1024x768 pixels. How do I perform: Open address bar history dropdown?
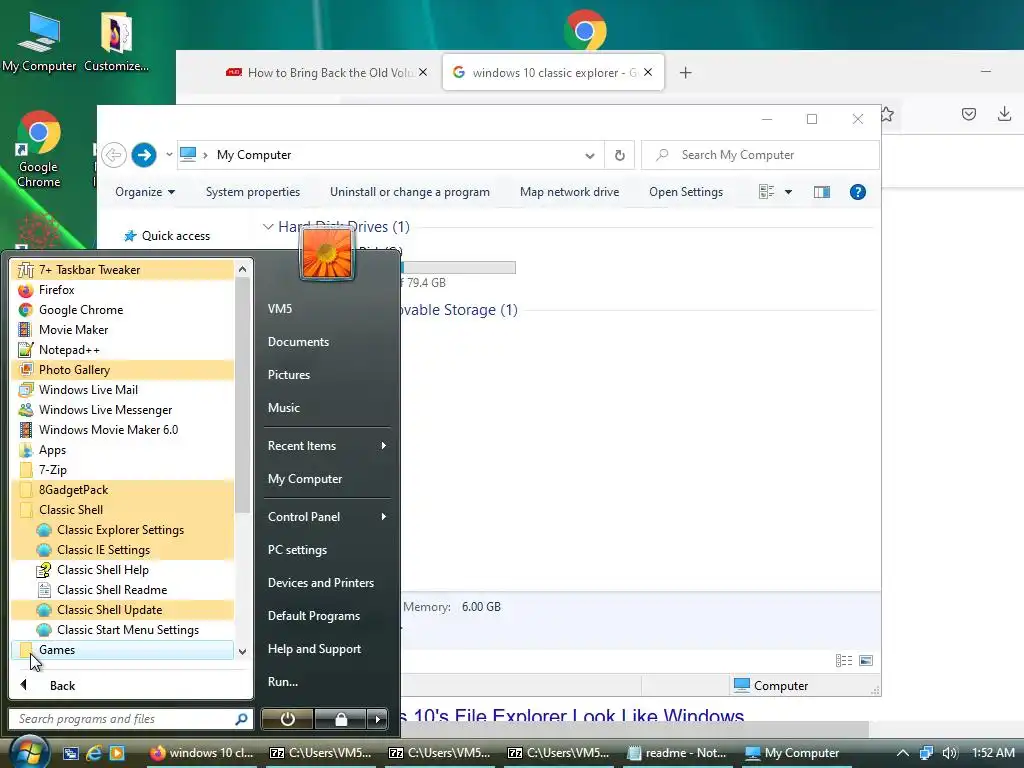tap(590, 155)
